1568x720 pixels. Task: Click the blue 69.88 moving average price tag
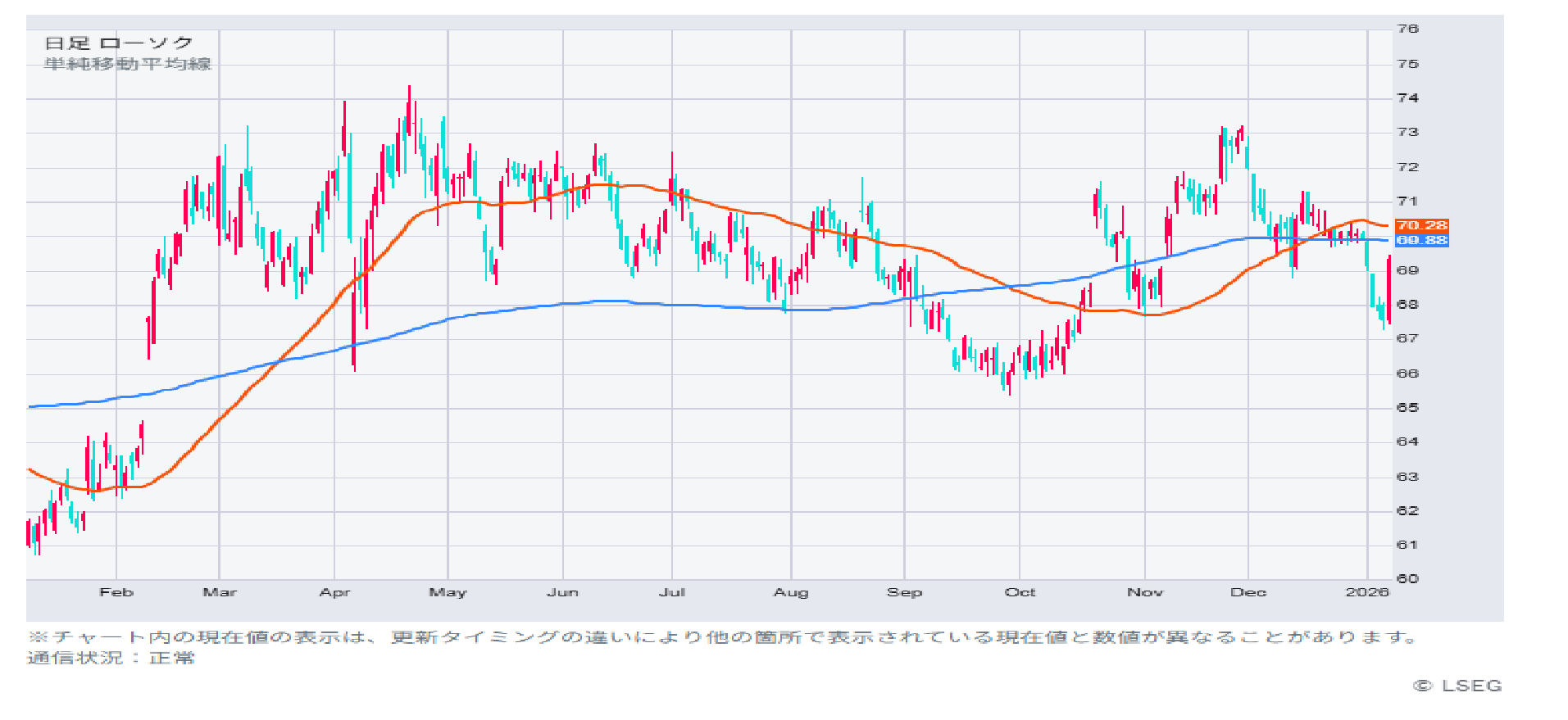(1421, 240)
